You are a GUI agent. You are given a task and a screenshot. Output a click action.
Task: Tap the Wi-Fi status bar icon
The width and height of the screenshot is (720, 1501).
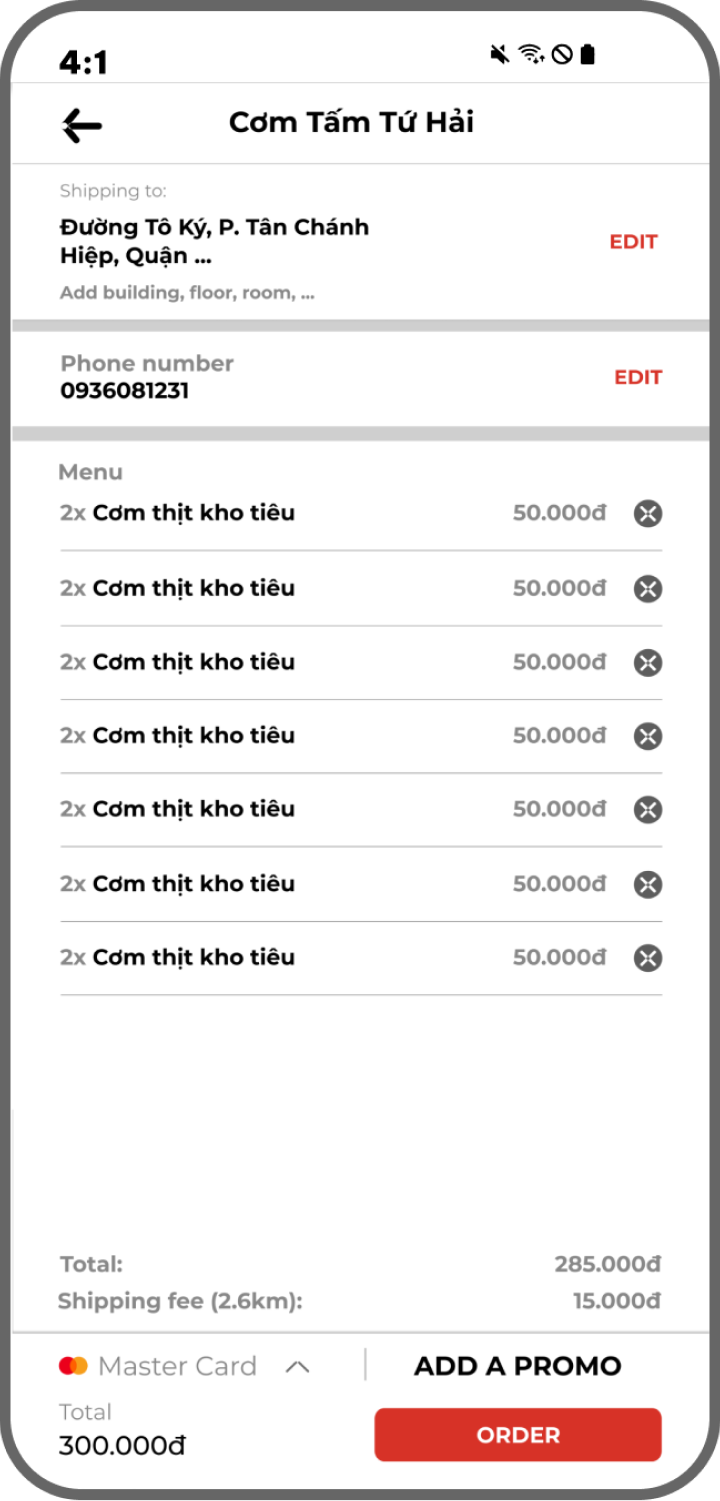coord(531,54)
